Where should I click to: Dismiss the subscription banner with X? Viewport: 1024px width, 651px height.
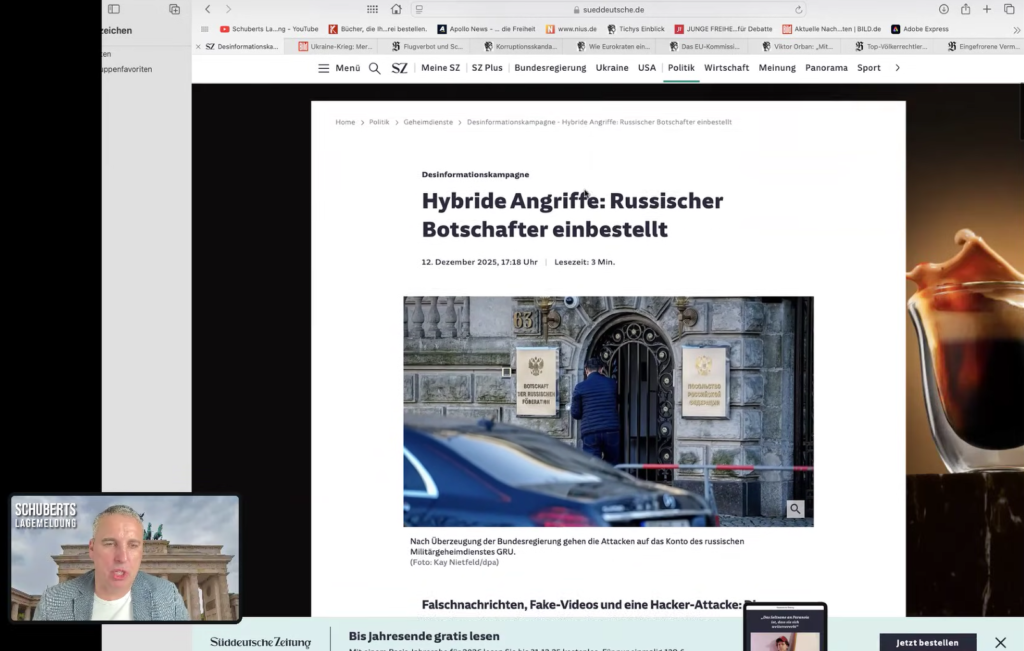1000,642
